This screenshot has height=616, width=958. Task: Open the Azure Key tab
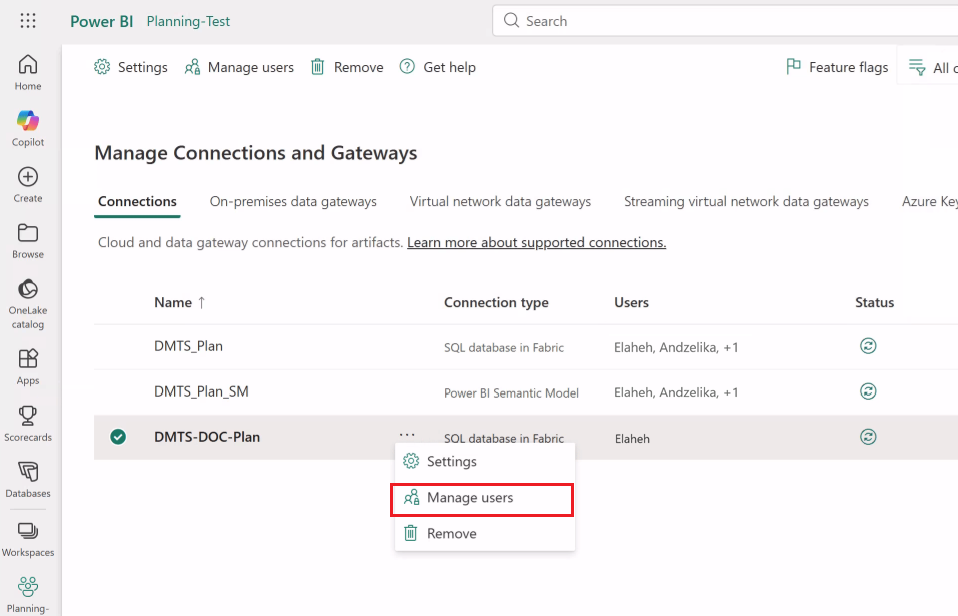pyautogui.click(x=930, y=201)
